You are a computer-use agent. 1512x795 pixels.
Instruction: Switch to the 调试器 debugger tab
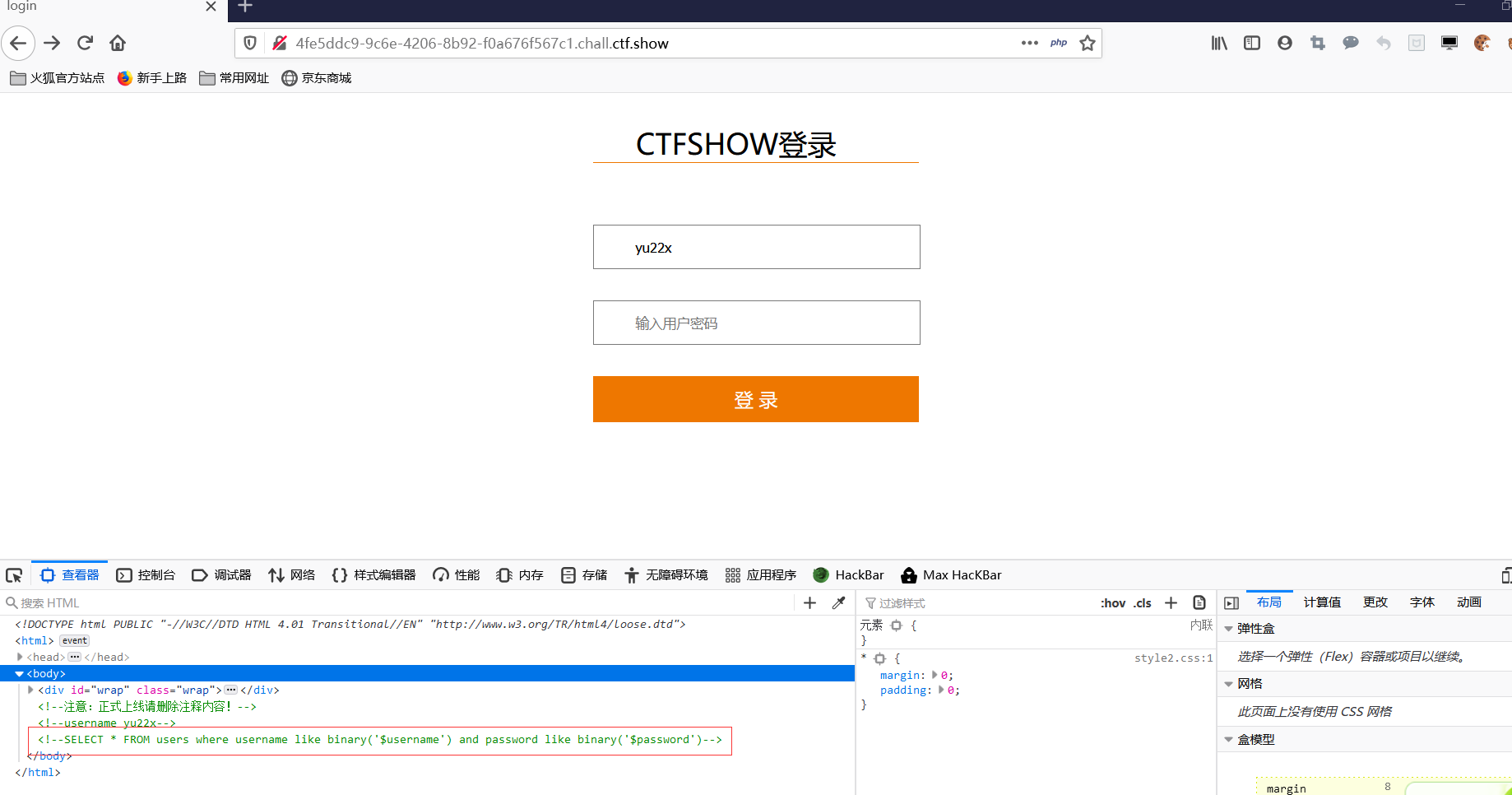(222, 575)
